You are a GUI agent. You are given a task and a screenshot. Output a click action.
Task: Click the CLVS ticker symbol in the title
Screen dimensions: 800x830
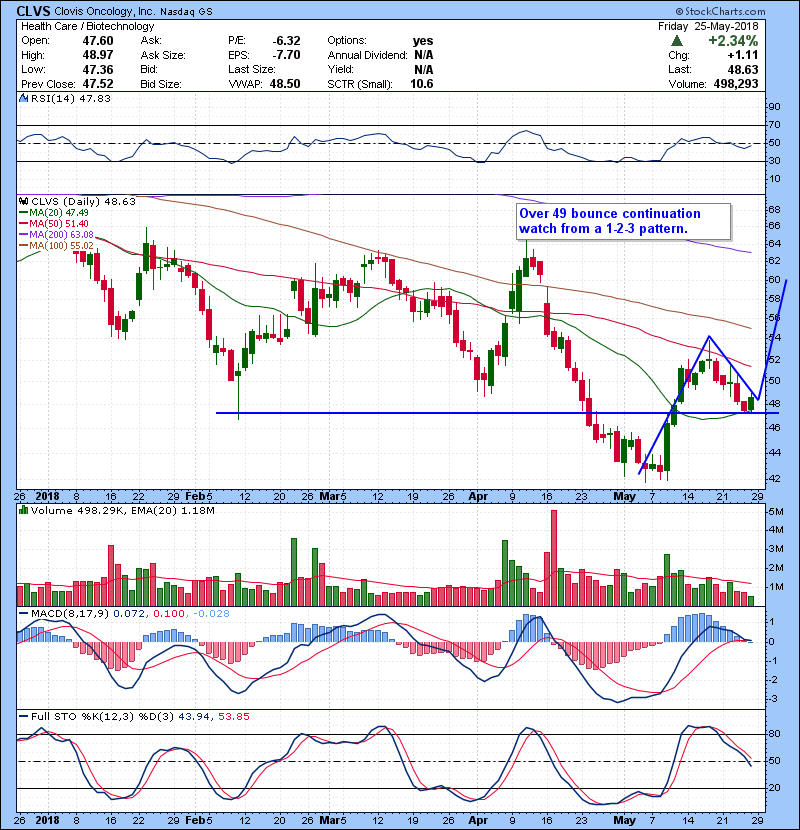(x=33, y=11)
